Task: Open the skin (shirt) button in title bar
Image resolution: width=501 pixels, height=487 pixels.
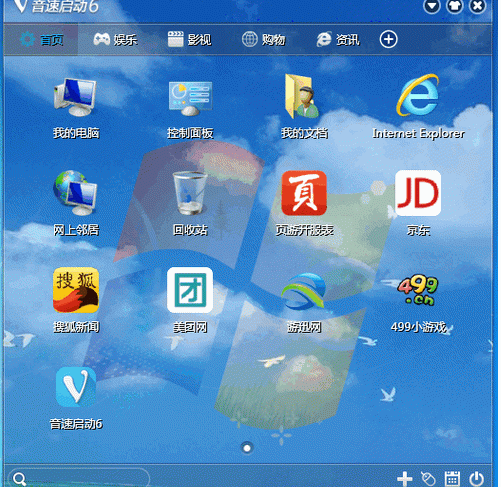Action: pyautogui.click(x=455, y=6)
